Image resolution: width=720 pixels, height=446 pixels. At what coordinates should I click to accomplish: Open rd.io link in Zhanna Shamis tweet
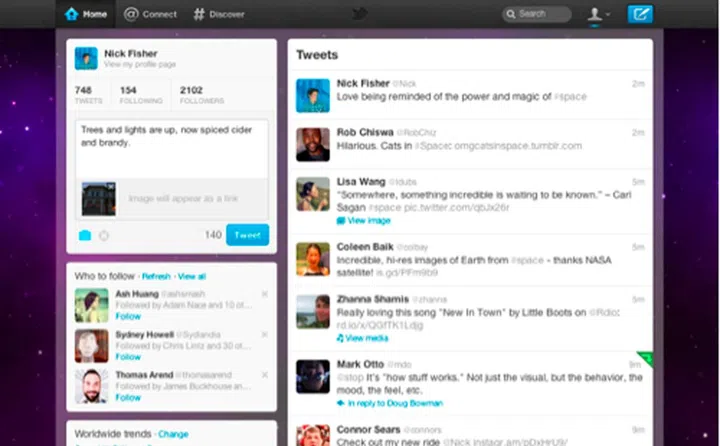[380, 325]
